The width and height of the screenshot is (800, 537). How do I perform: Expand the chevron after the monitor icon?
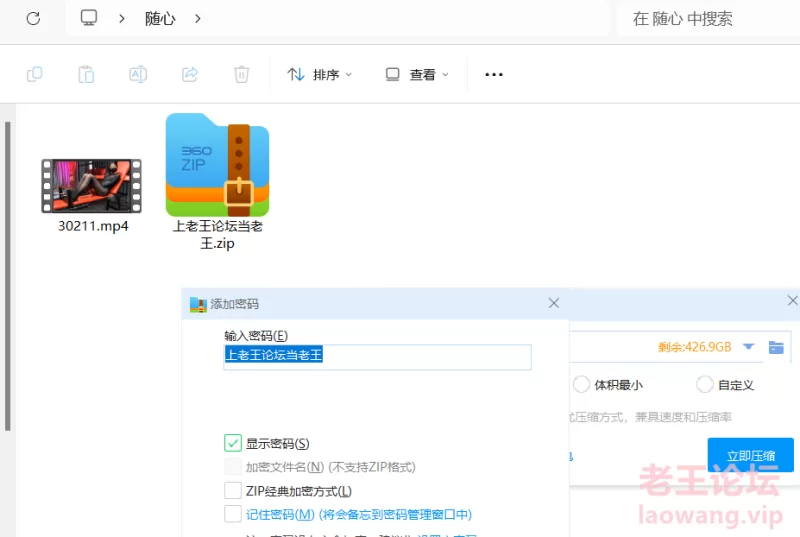point(121,18)
